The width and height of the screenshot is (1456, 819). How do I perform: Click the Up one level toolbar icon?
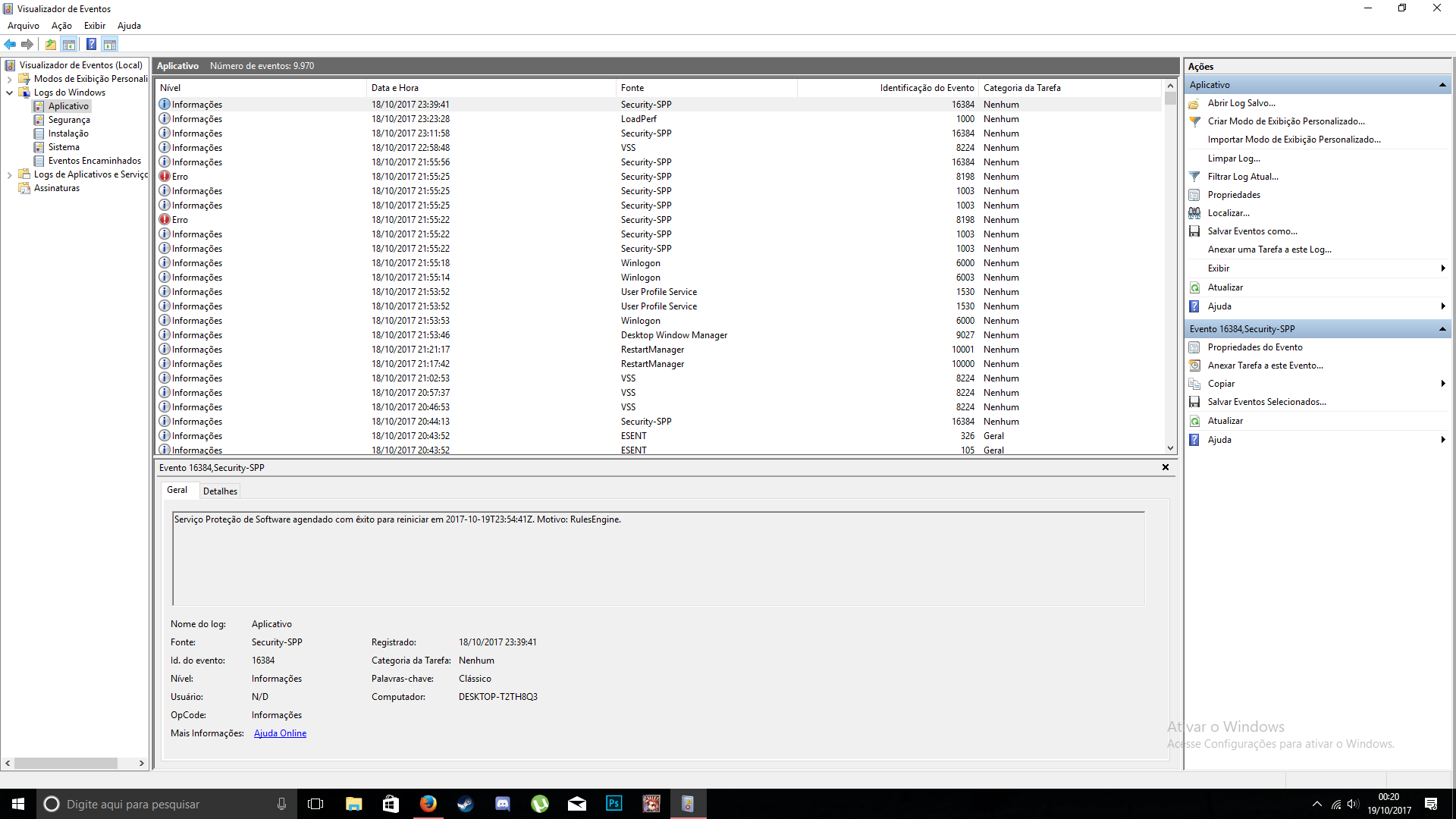click(51, 45)
